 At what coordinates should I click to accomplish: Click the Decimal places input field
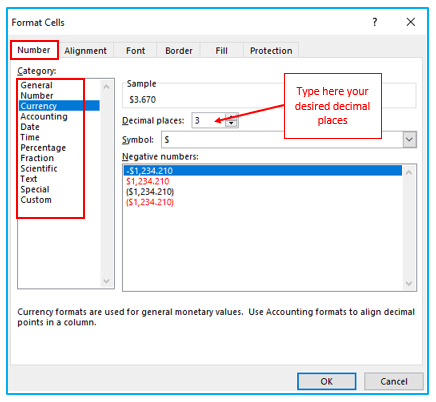tap(208, 120)
